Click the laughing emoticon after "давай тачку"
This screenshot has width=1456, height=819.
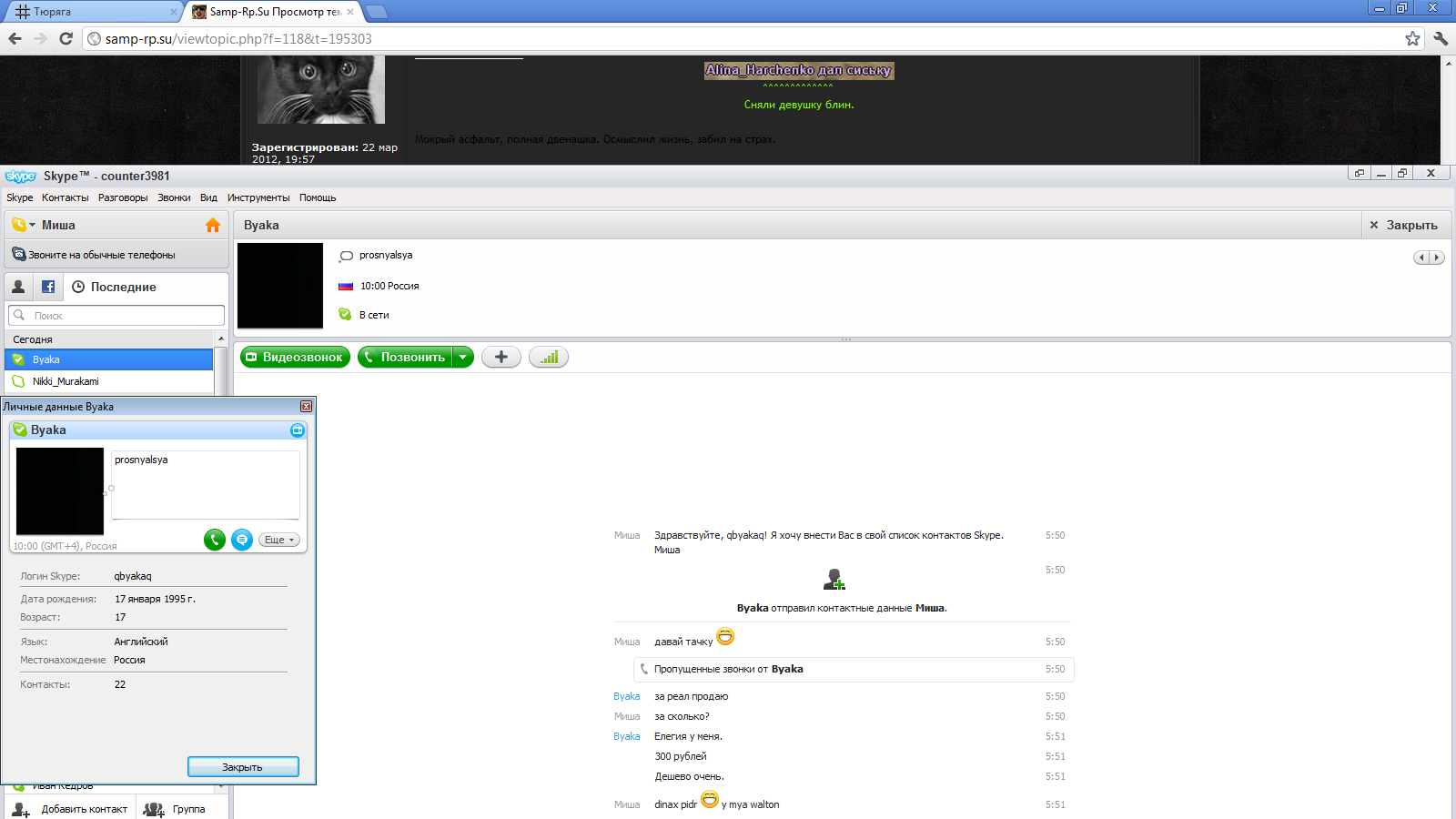click(725, 636)
